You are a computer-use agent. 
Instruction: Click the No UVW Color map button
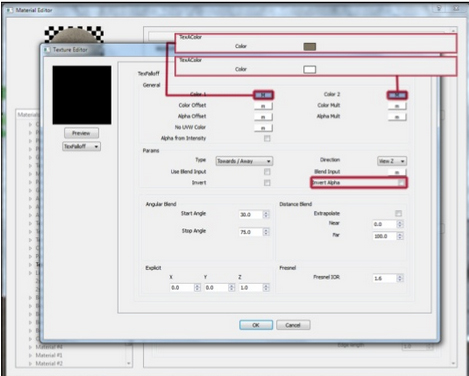263,128
